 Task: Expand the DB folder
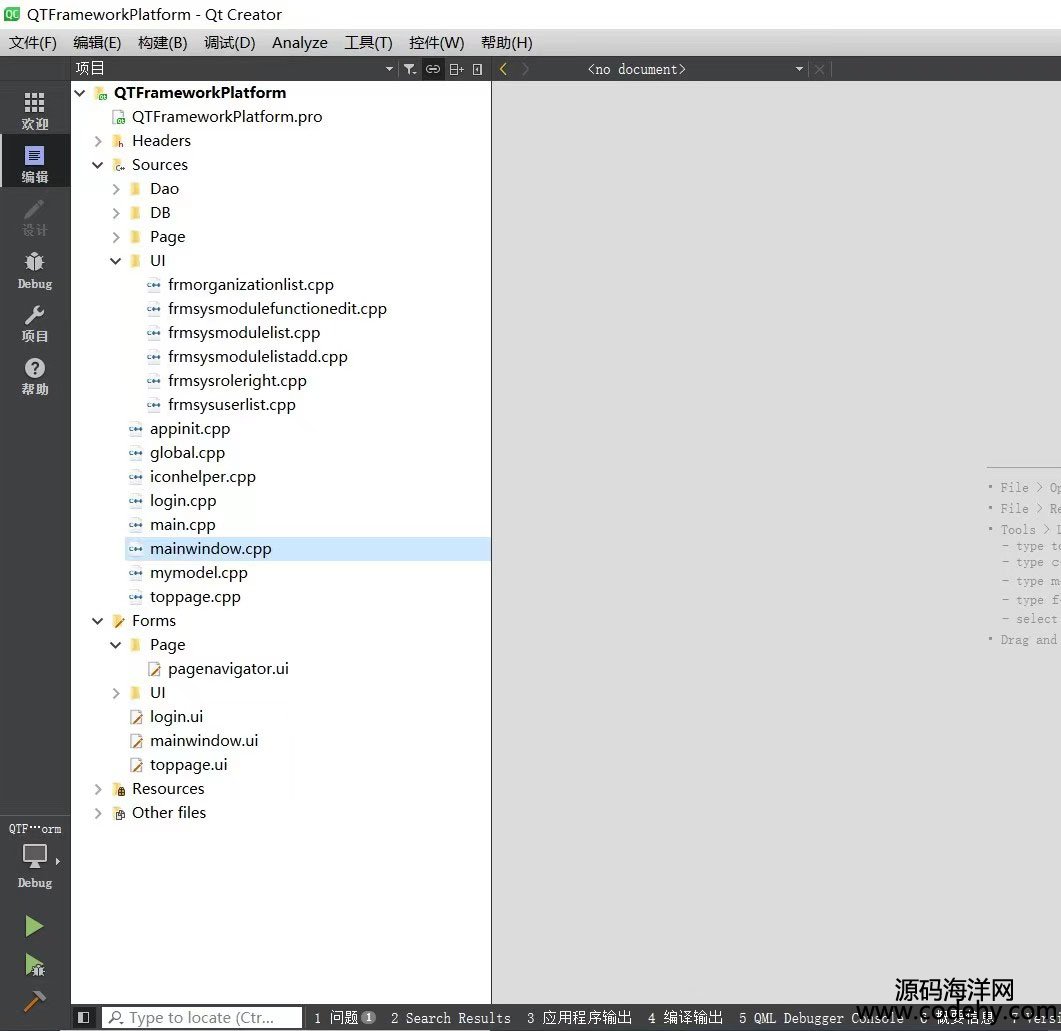tap(116, 213)
